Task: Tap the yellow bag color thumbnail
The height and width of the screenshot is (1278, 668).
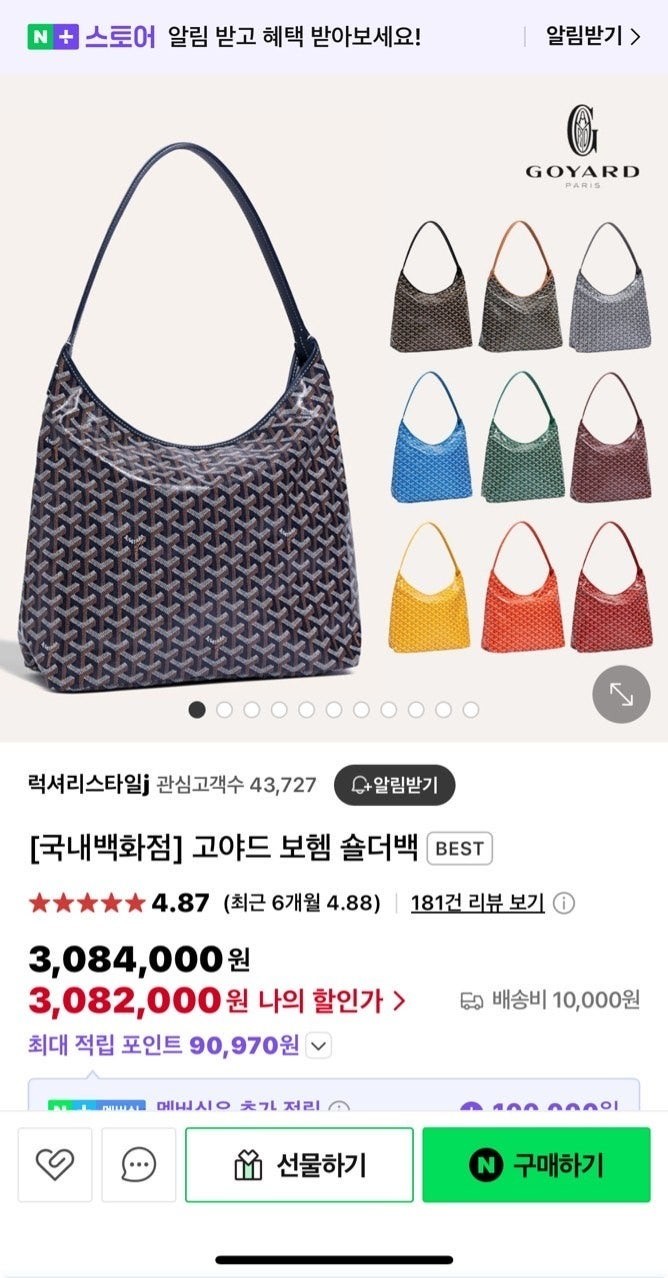Action: [x=430, y=588]
